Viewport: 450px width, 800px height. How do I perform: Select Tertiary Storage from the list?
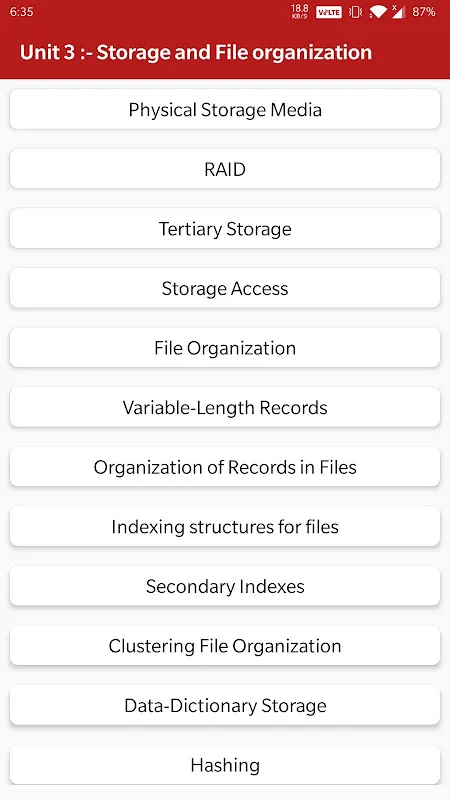click(x=225, y=229)
